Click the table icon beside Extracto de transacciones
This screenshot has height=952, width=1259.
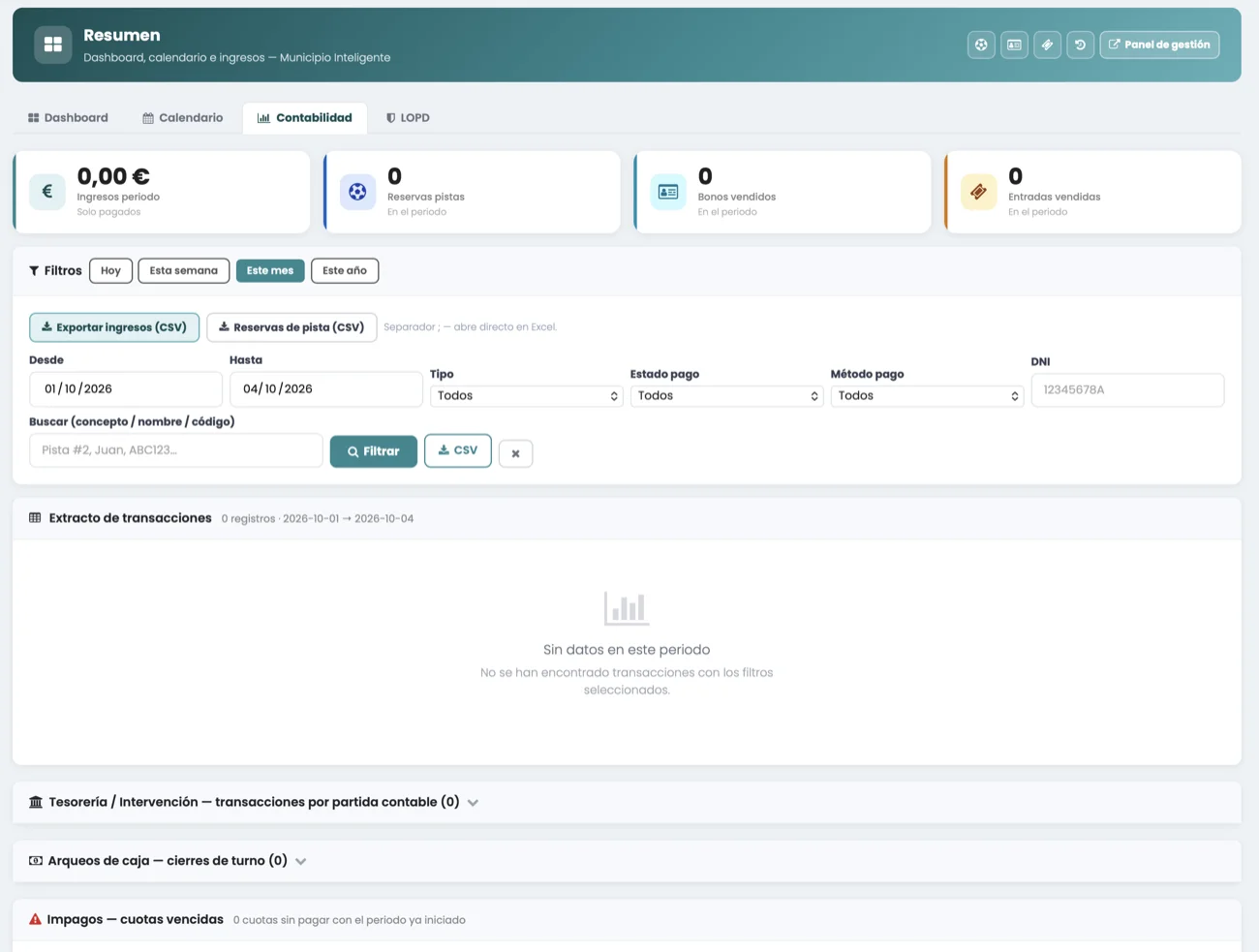(35, 518)
